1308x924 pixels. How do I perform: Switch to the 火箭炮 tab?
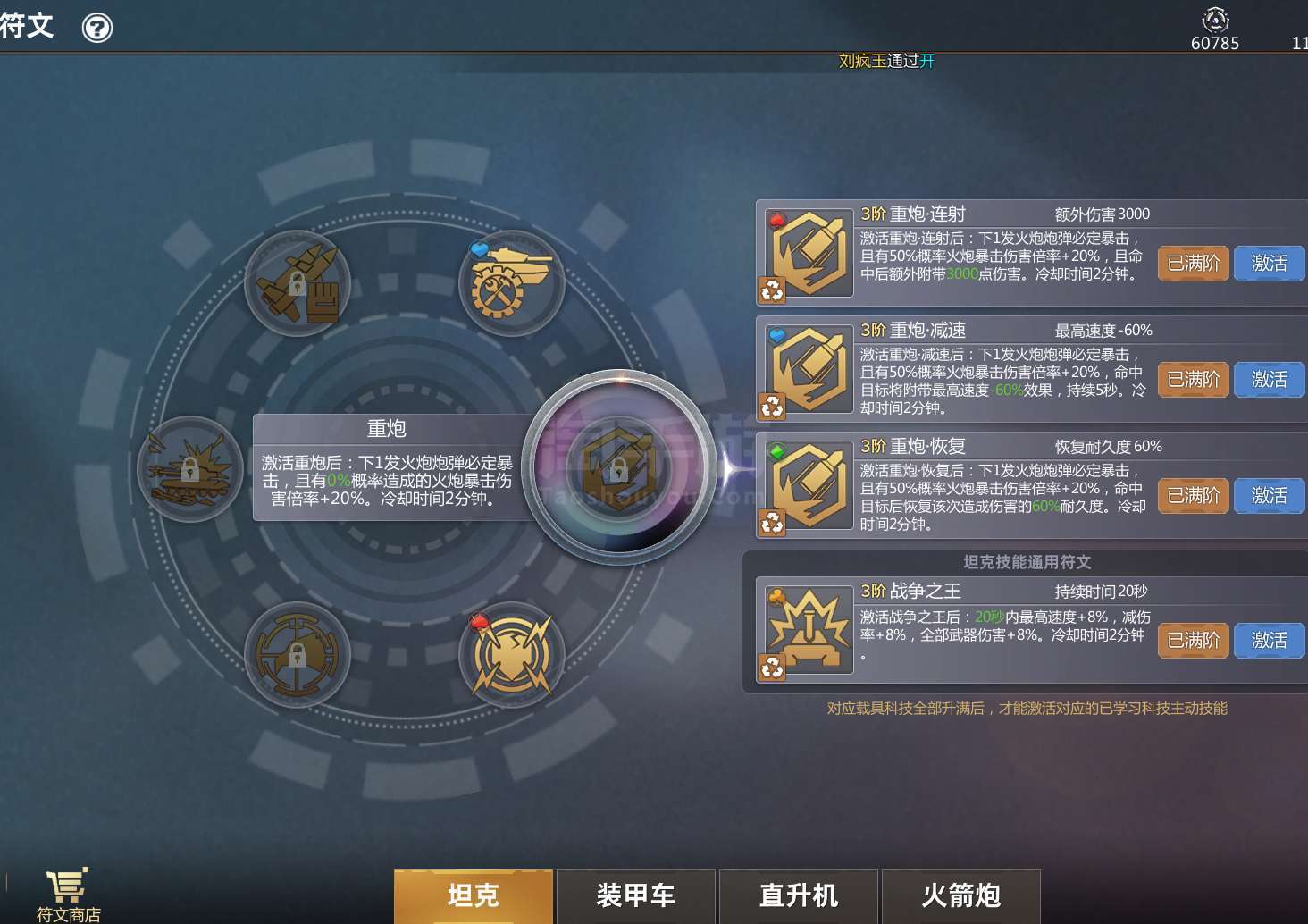961,896
